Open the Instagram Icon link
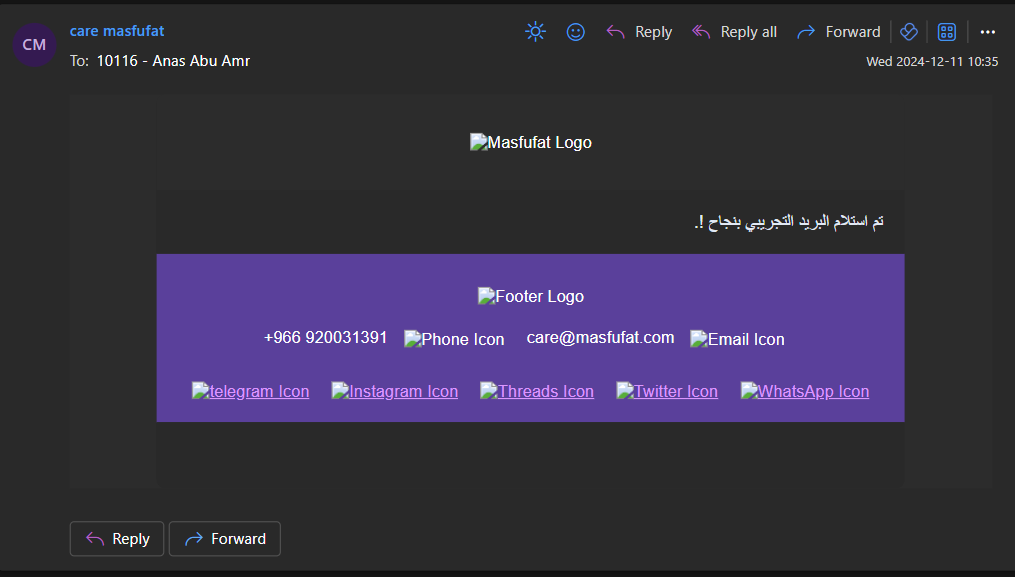 click(395, 391)
